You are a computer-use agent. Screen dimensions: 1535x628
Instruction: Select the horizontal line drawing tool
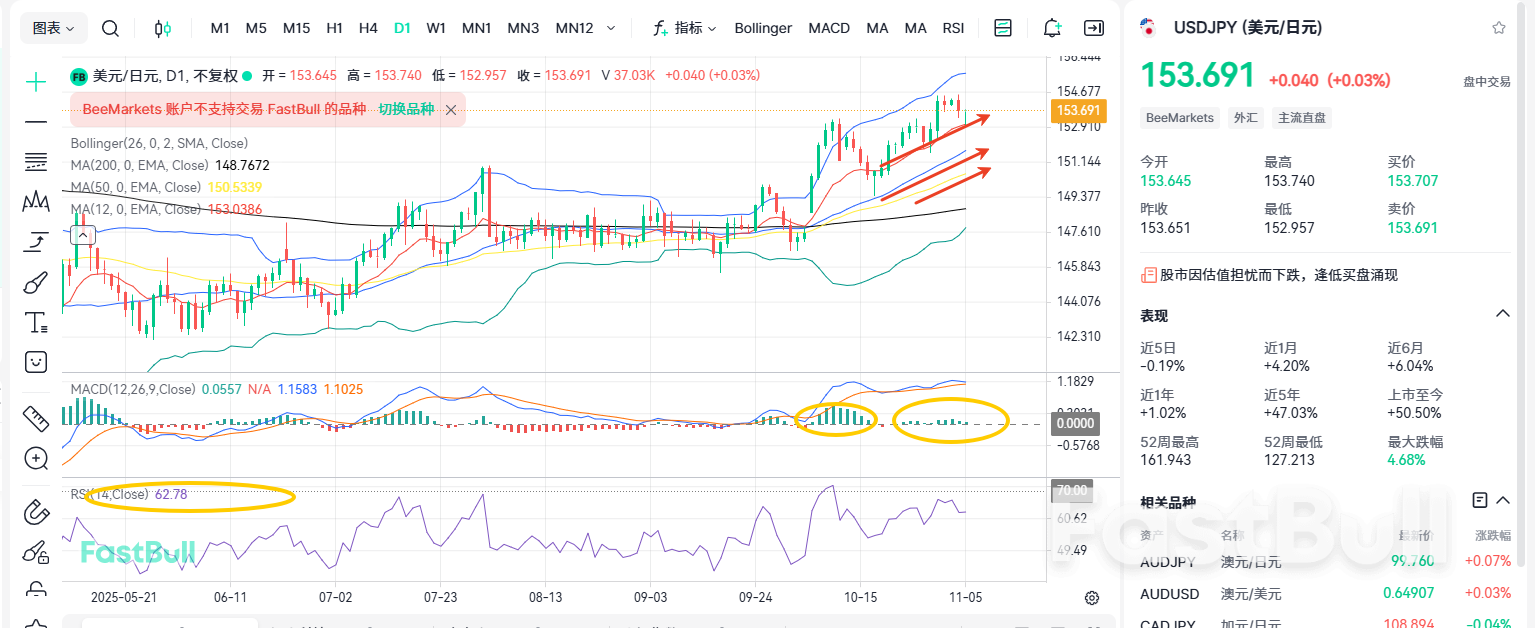coord(35,121)
